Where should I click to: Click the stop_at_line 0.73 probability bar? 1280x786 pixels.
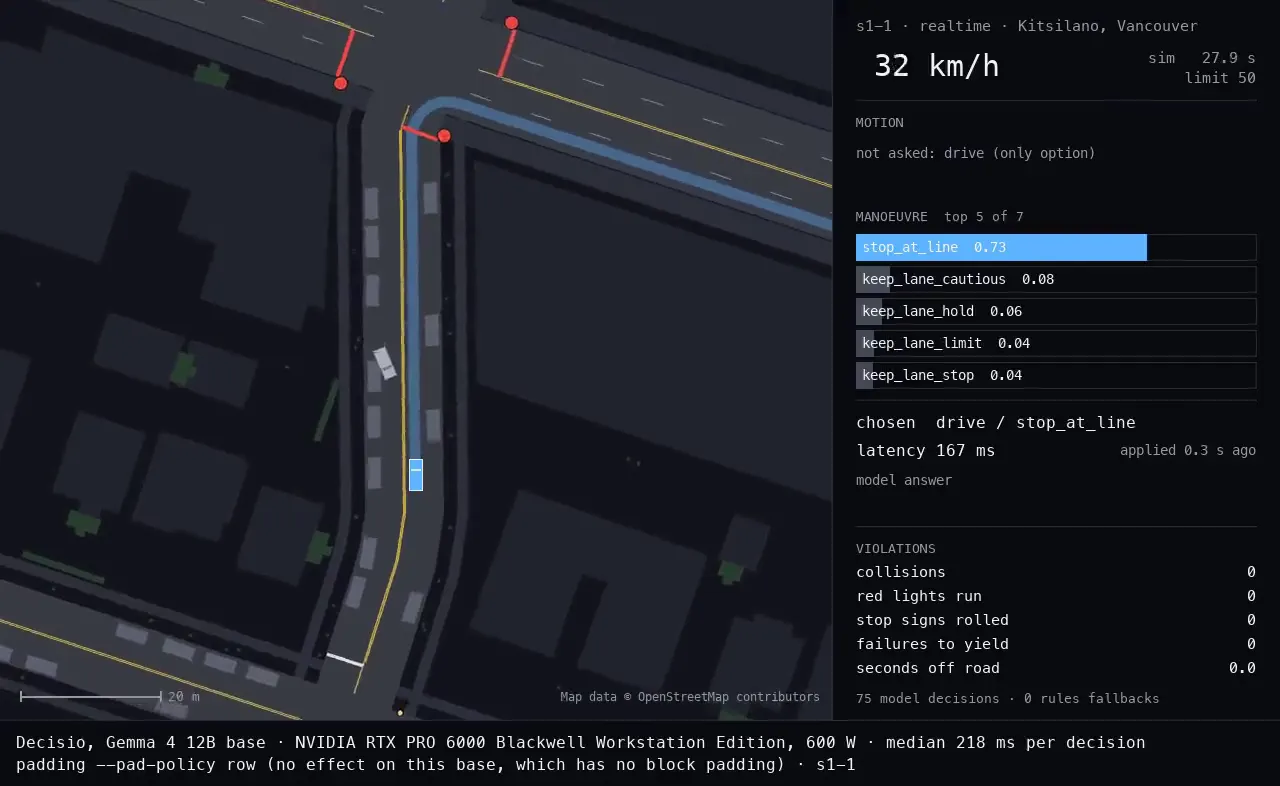(1056, 247)
